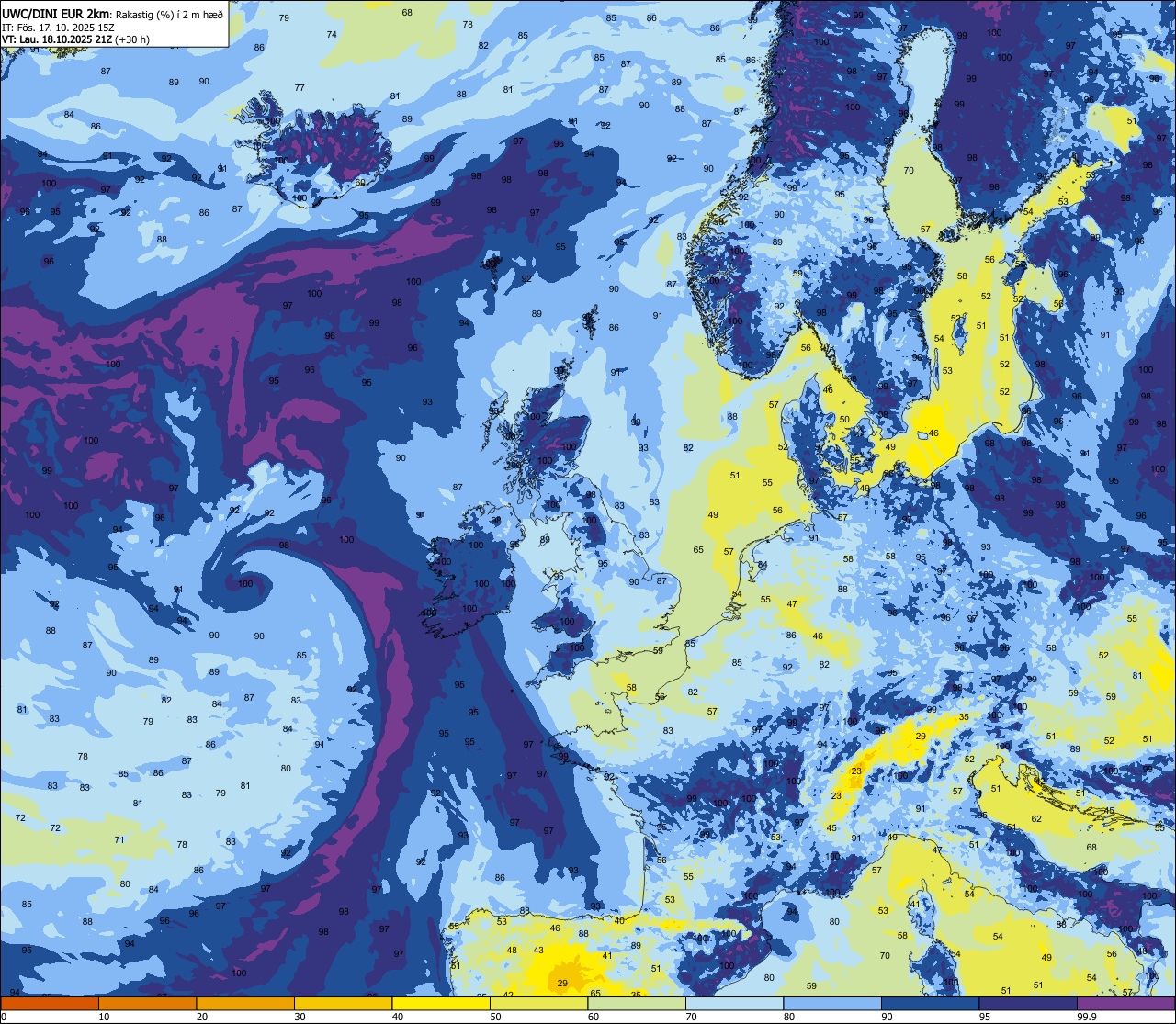This screenshot has width=1176, height=1024.
Task: Click the 71 value in the southwest Atlantic
Action: [x=119, y=840]
